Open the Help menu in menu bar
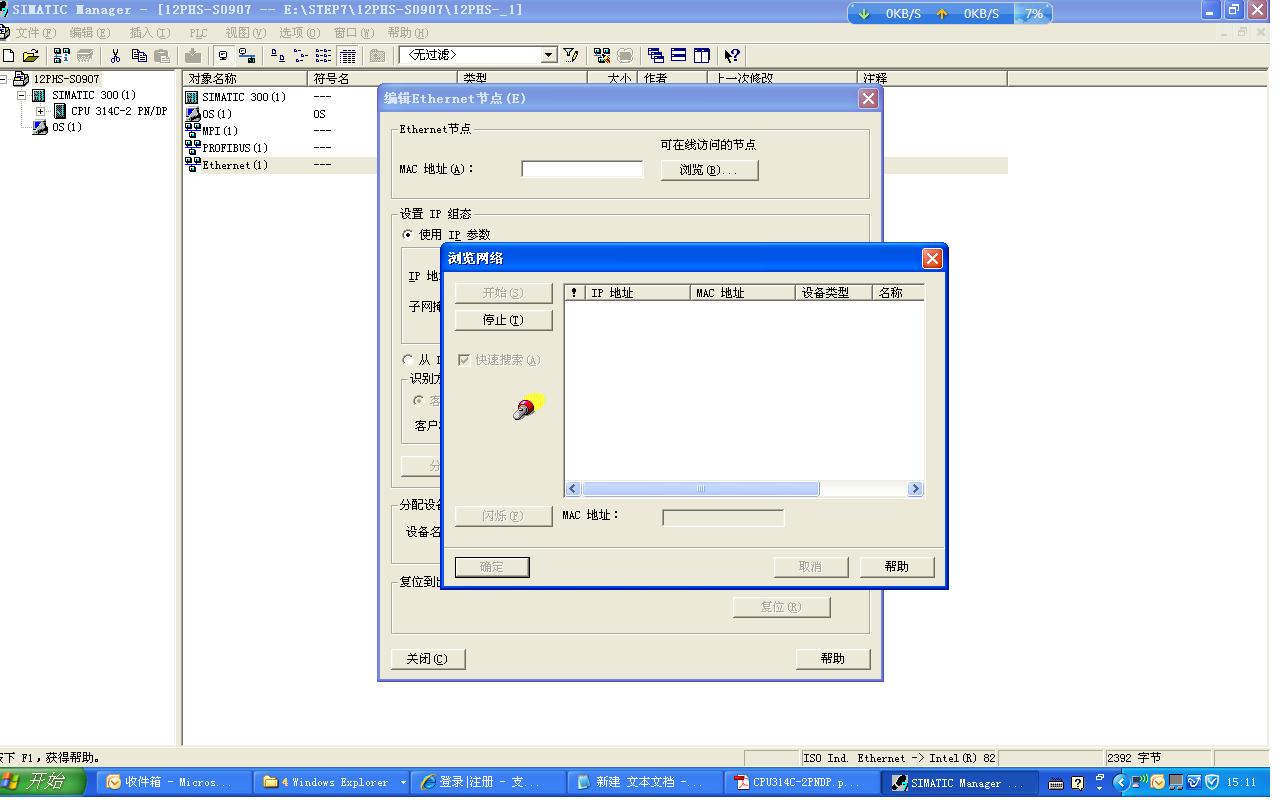The image size is (1280, 800). click(407, 33)
